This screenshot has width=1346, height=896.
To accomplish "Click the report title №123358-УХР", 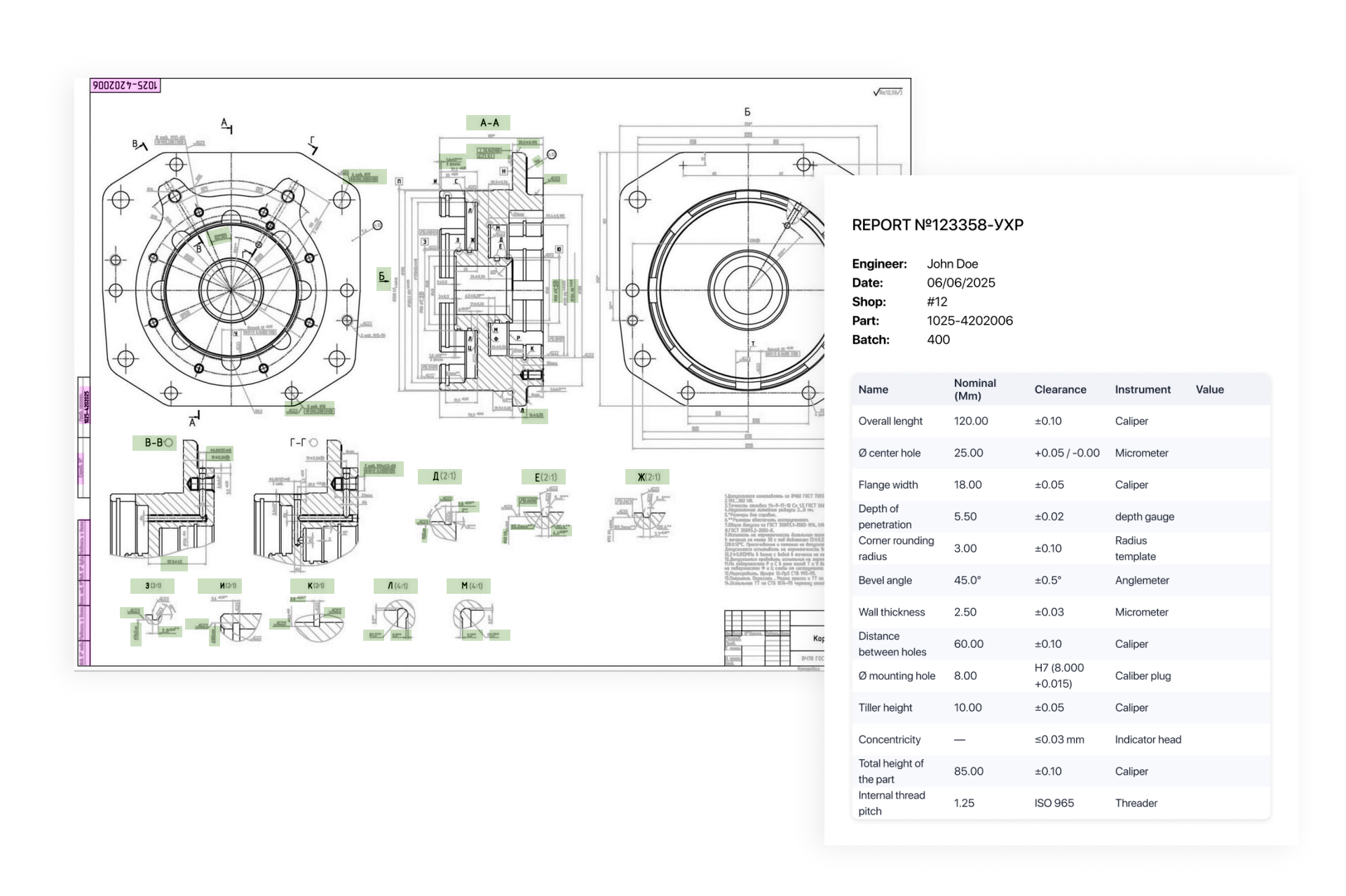I will 937,225.
